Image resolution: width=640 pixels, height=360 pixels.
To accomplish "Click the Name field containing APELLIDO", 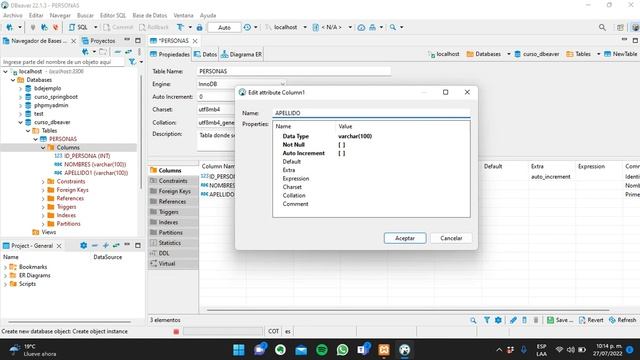I will (371, 113).
